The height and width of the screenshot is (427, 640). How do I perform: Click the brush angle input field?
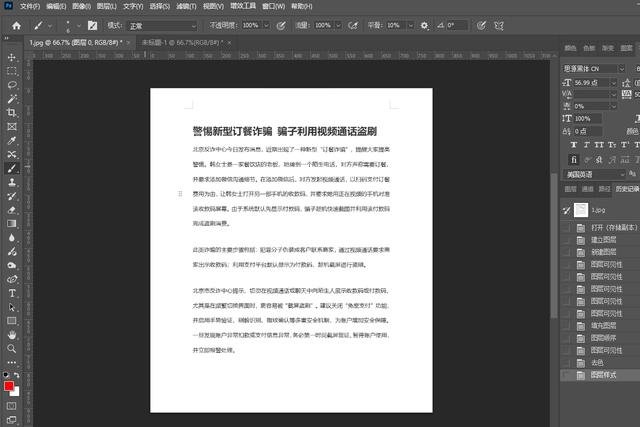457,24
